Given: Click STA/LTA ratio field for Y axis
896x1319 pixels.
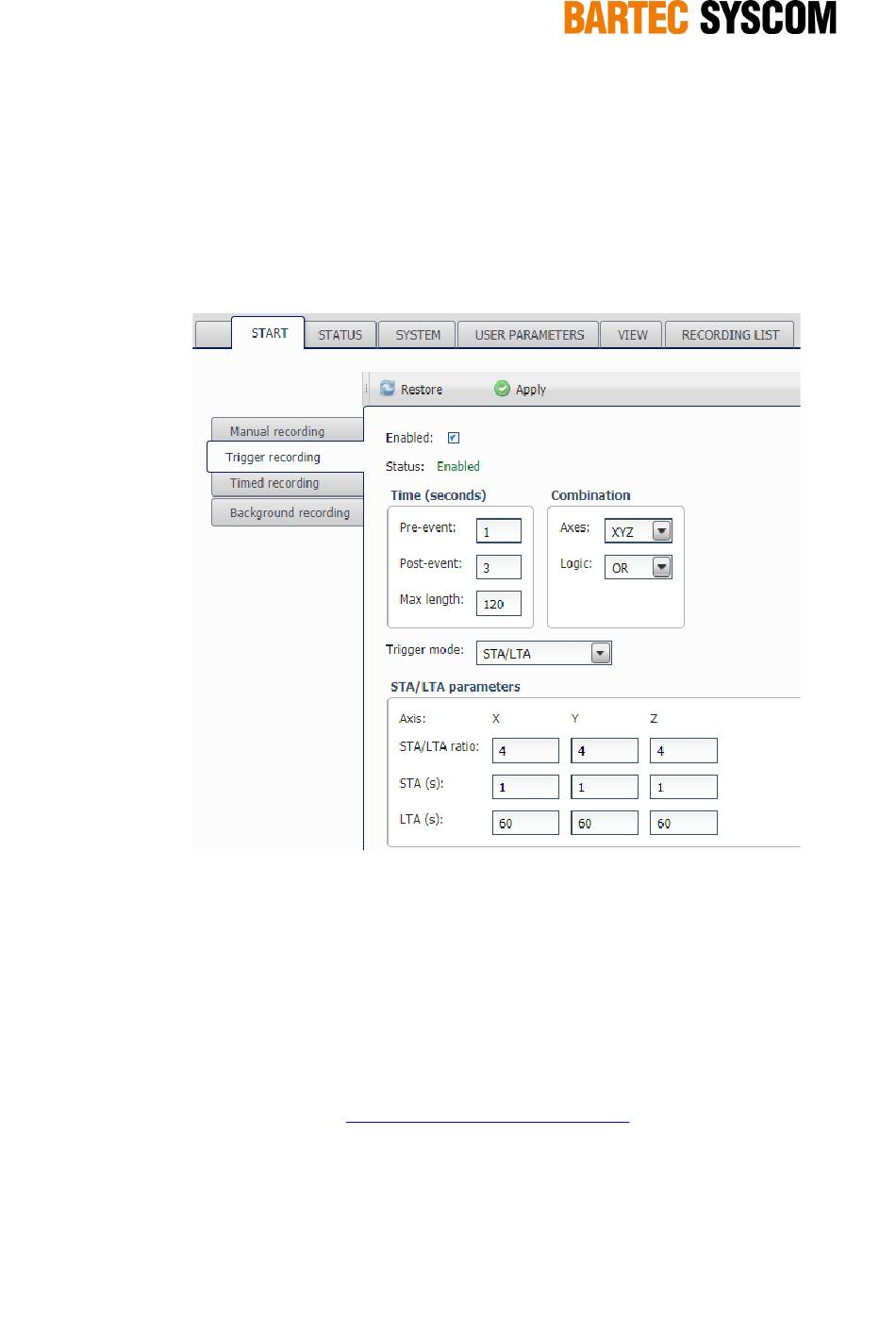Looking at the screenshot, I should point(604,750).
